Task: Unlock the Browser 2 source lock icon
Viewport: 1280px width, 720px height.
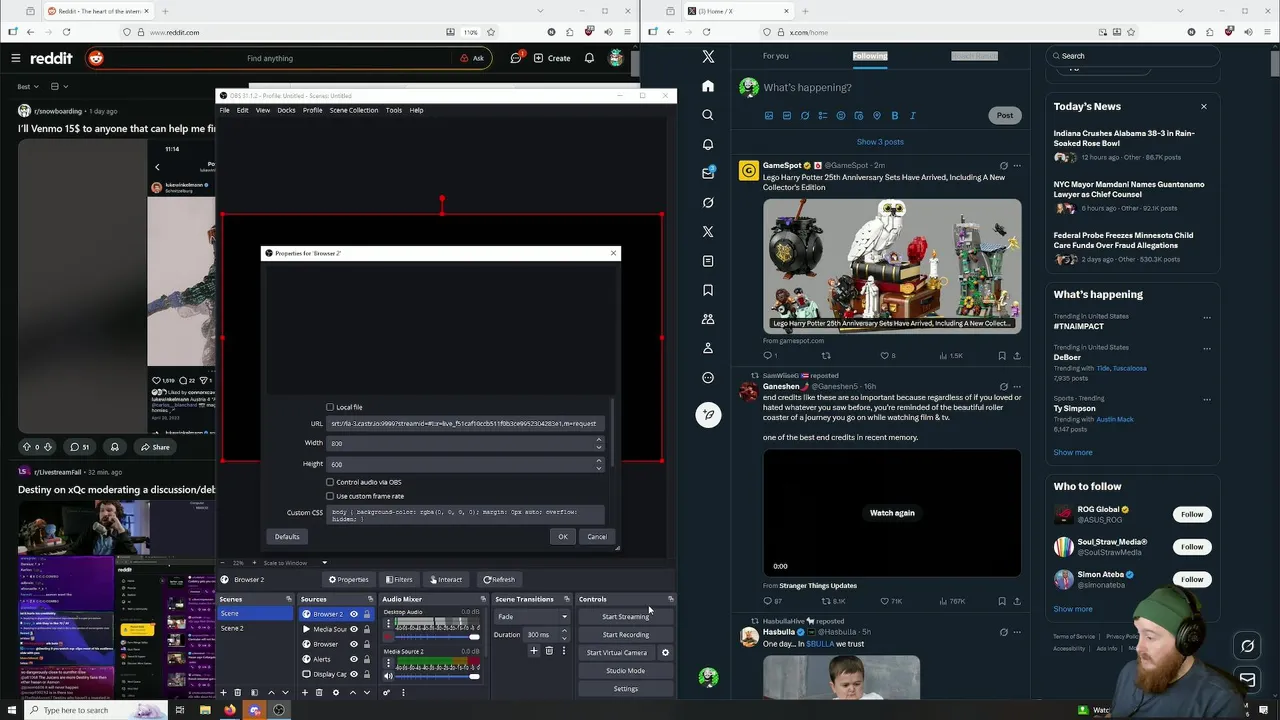Action: [x=367, y=614]
